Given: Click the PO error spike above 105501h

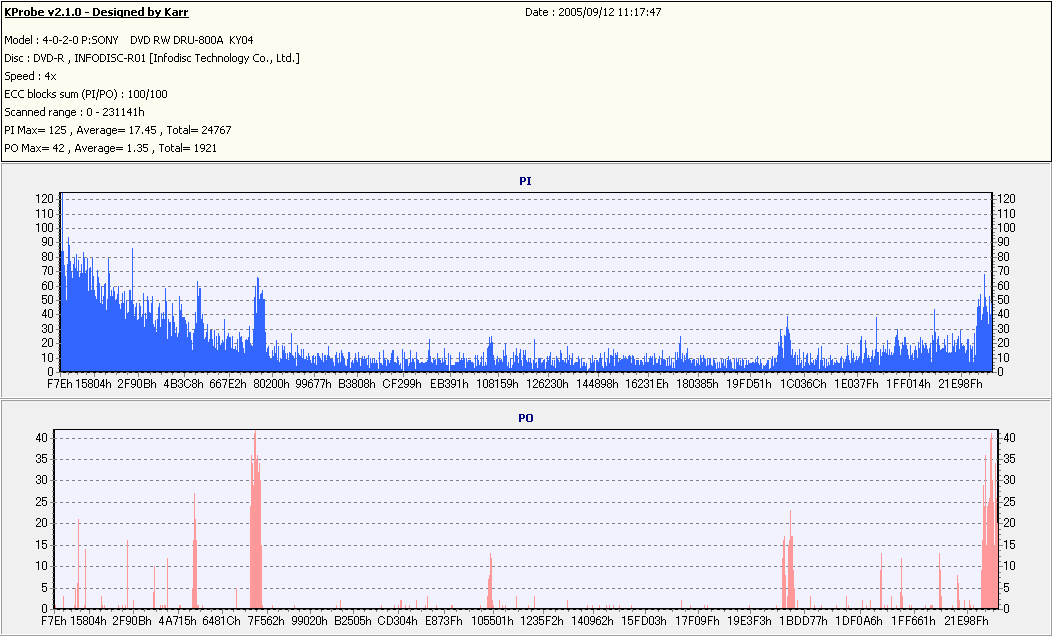Looking at the screenshot, I should pyautogui.click(x=490, y=580).
